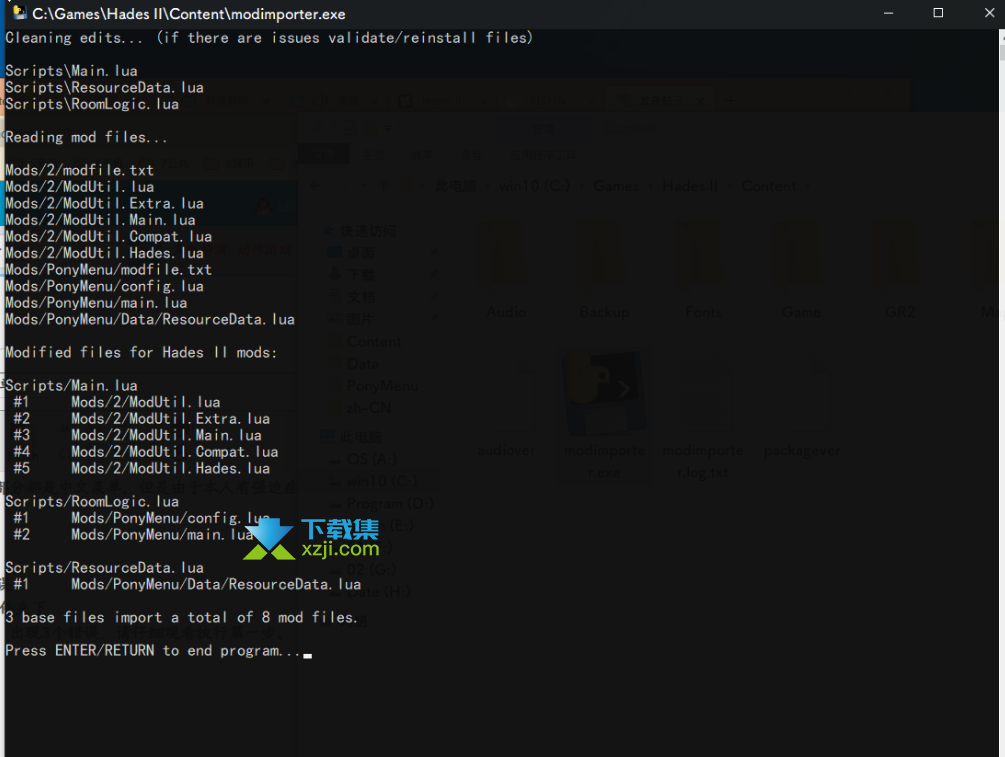Select the modimporter.exe file icon in Explorer
The image size is (1005, 757).
point(604,416)
